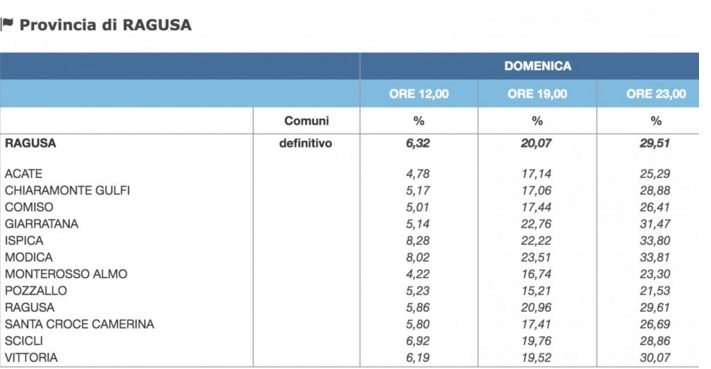
Task: Click the bold RAGUSA definitivo row
Action: pyautogui.click(x=349, y=143)
